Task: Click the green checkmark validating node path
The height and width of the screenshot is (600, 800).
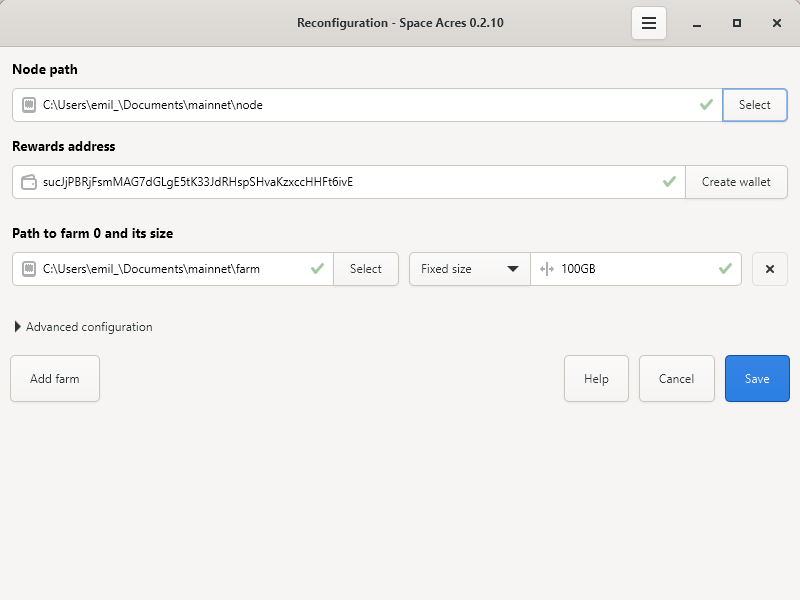Action: click(707, 104)
